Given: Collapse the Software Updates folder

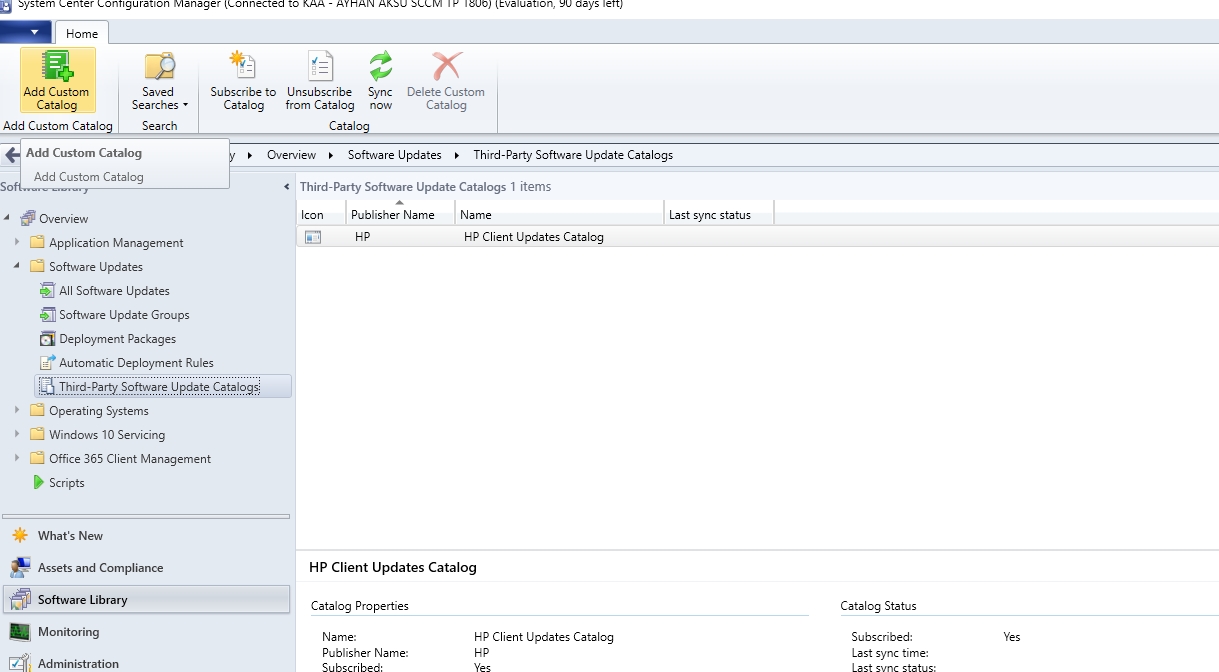Looking at the screenshot, I should point(17,266).
